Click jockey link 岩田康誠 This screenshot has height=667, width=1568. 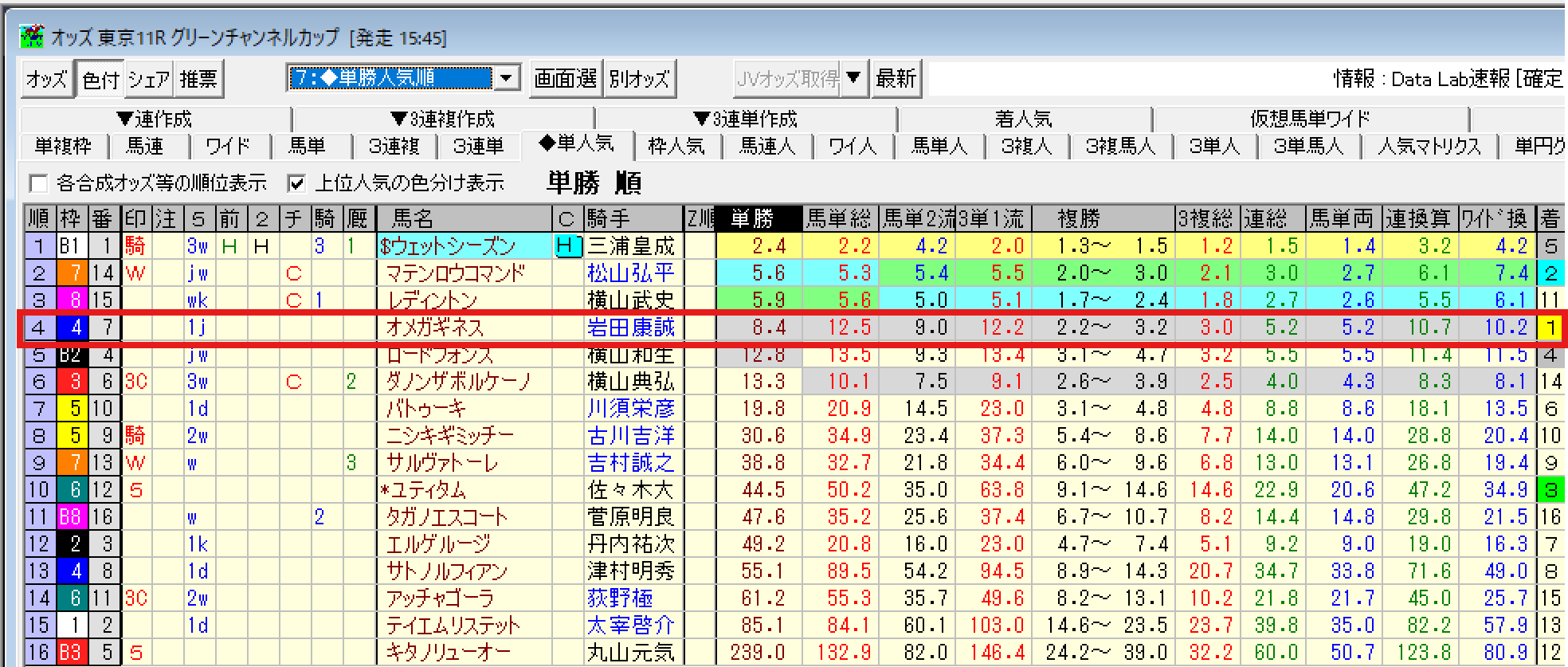point(630,328)
